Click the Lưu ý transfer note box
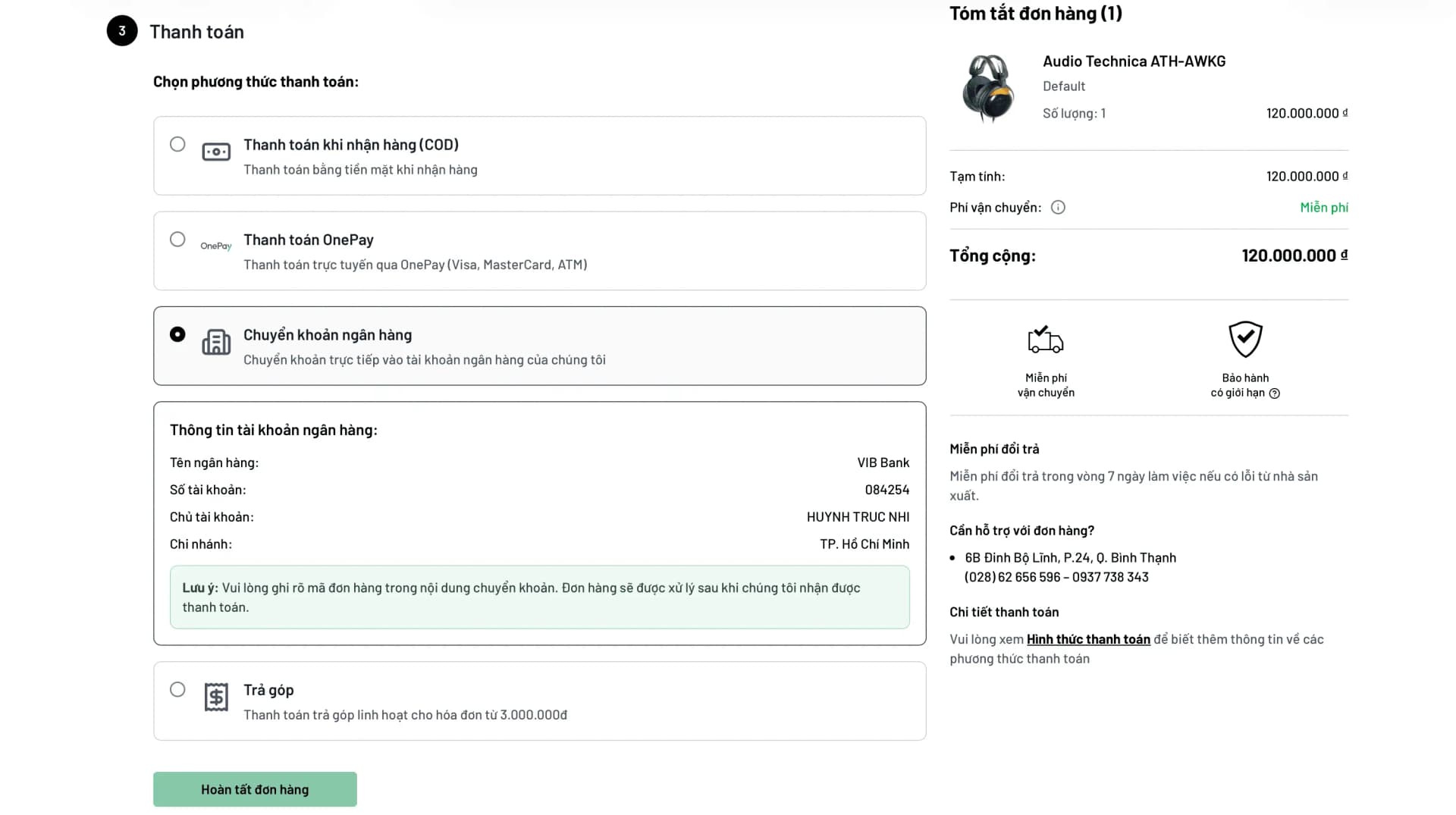The width and height of the screenshot is (1456, 815). pos(540,597)
